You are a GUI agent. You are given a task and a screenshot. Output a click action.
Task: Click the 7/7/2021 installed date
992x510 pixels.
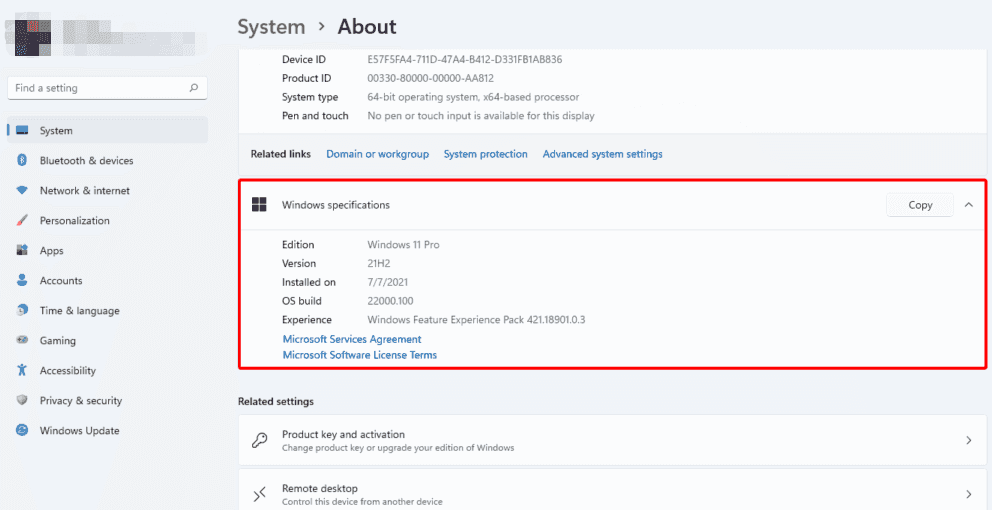point(388,282)
